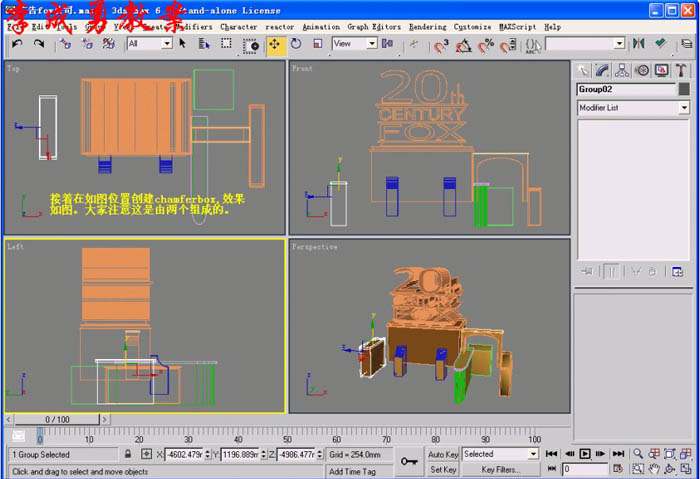700x479 pixels.
Task: Toggle the Auto Key button
Action: tap(442, 454)
